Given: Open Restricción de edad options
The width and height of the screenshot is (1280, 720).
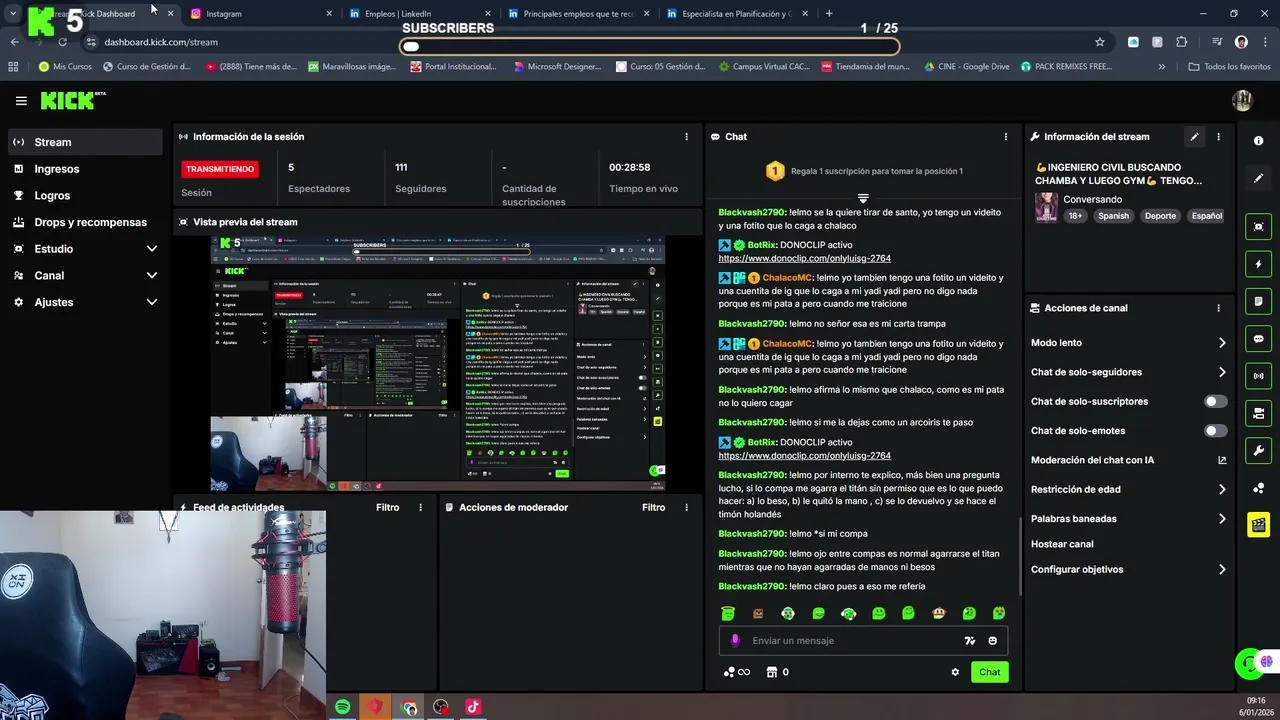Looking at the screenshot, I should point(1129,489).
